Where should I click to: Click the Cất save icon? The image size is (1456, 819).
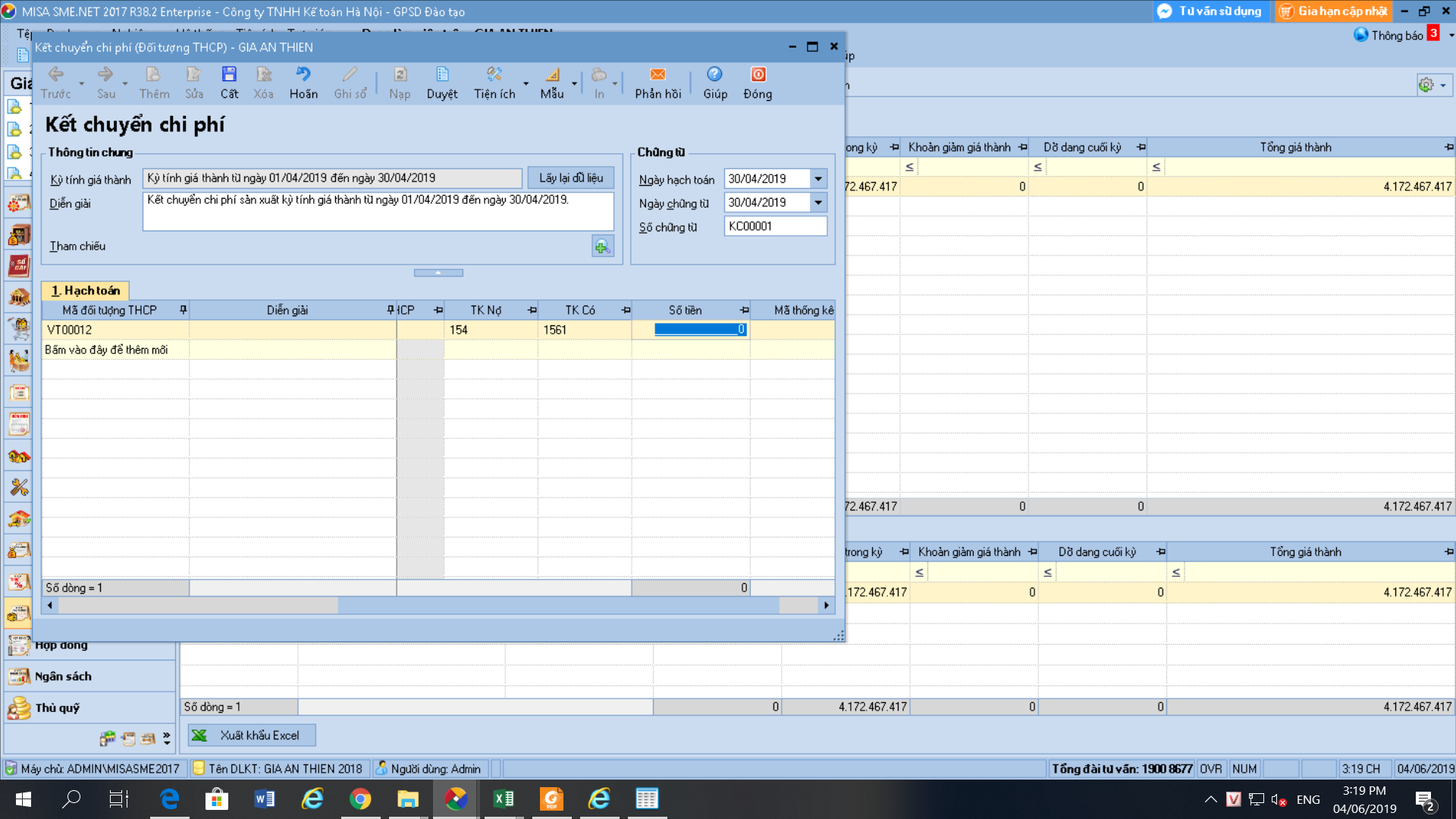pyautogui.click(x=229, y=75)
